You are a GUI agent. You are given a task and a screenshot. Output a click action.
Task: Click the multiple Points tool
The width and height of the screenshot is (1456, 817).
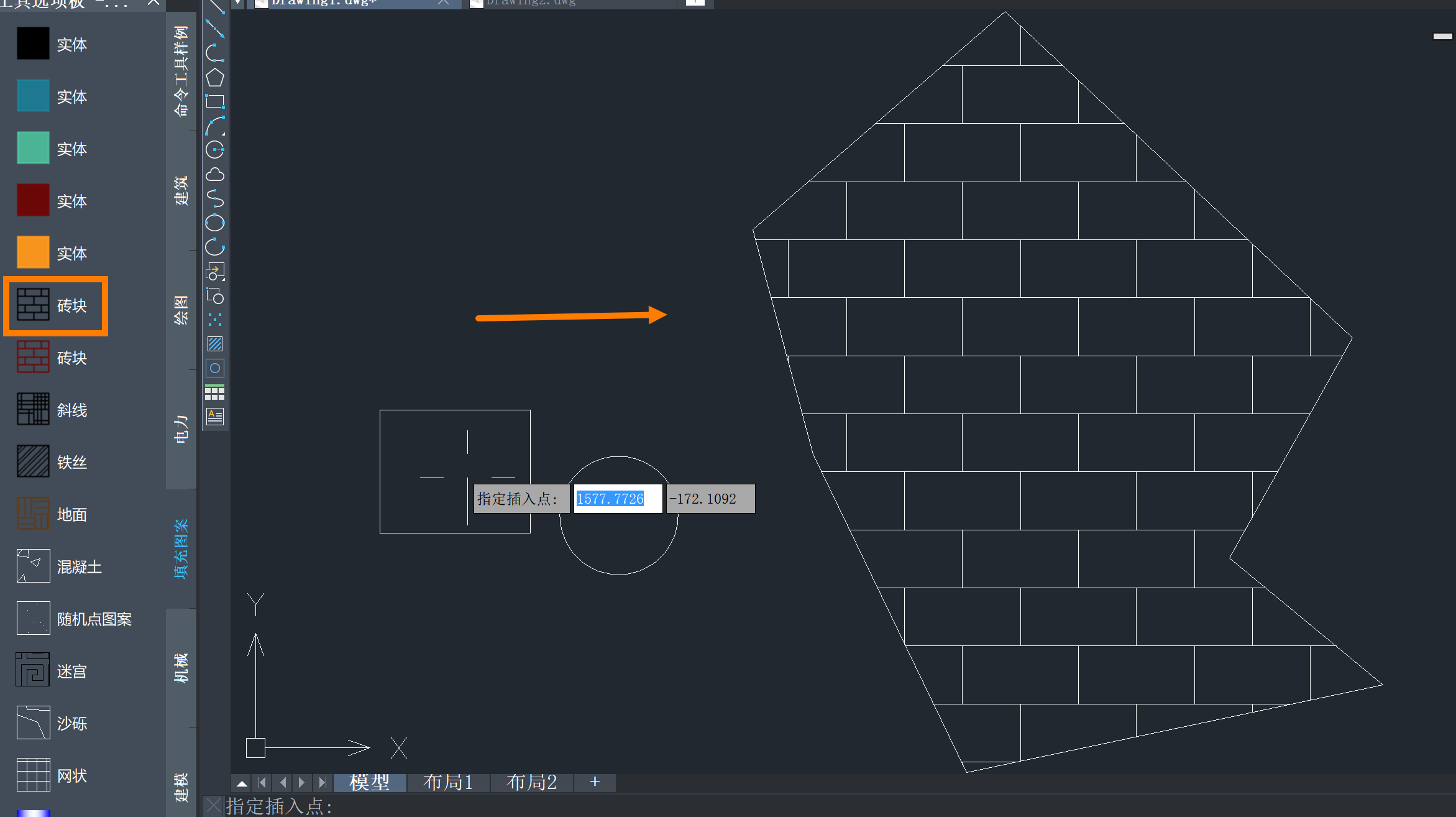[x=215, y=320]
